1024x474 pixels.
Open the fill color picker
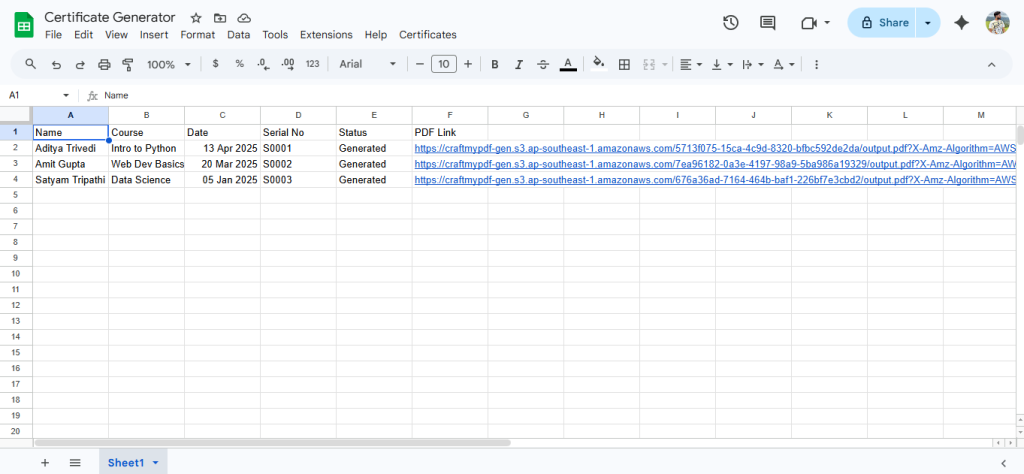[x=598, y=64]
